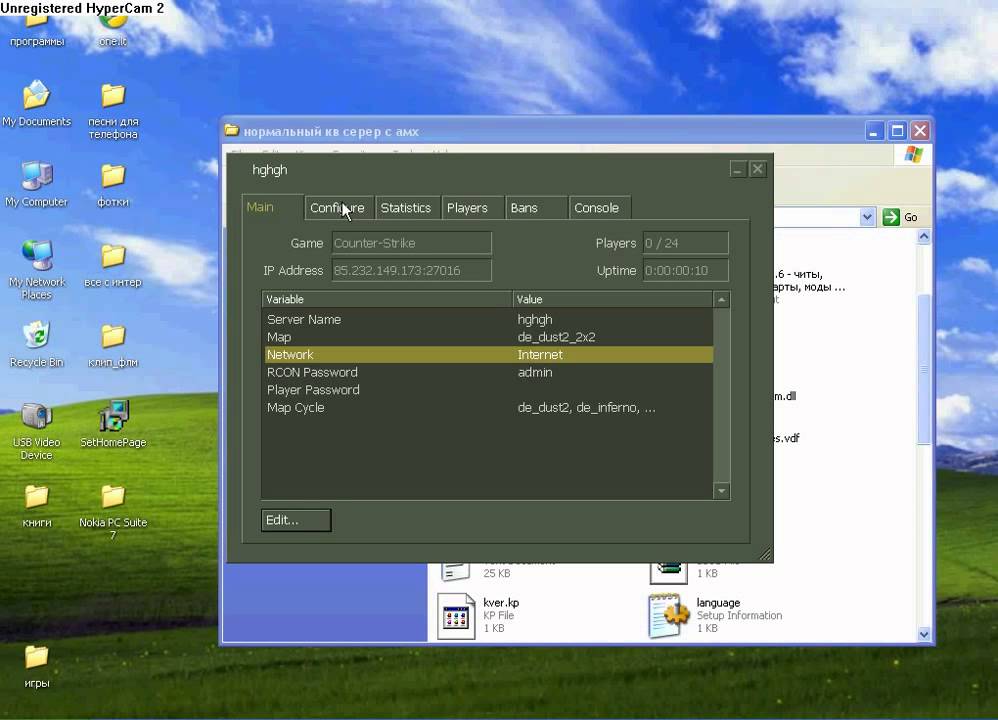The width and height of the screenshot is (998, 720).
Task: Click the Uptime field
Action: pos(685,271)
